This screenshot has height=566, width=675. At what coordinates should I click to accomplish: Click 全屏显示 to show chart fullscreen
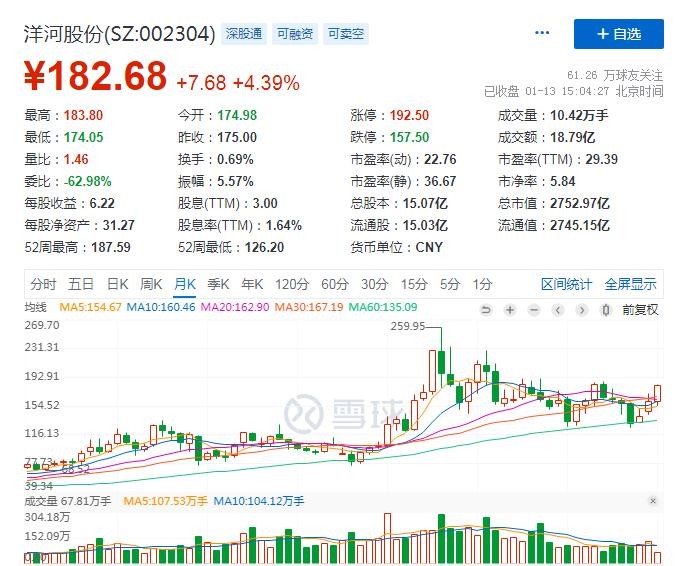630,284
